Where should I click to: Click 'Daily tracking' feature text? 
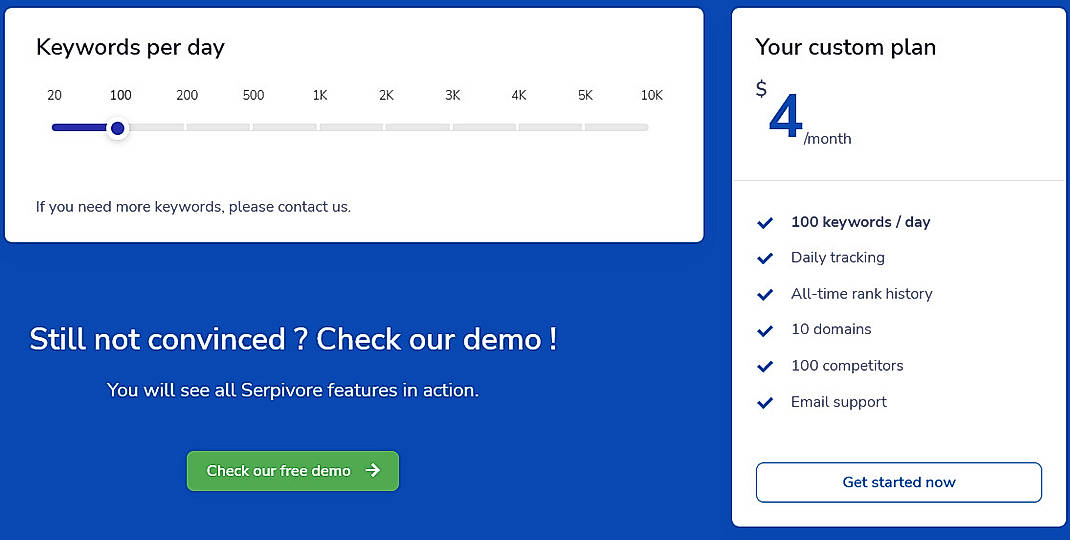837,257
